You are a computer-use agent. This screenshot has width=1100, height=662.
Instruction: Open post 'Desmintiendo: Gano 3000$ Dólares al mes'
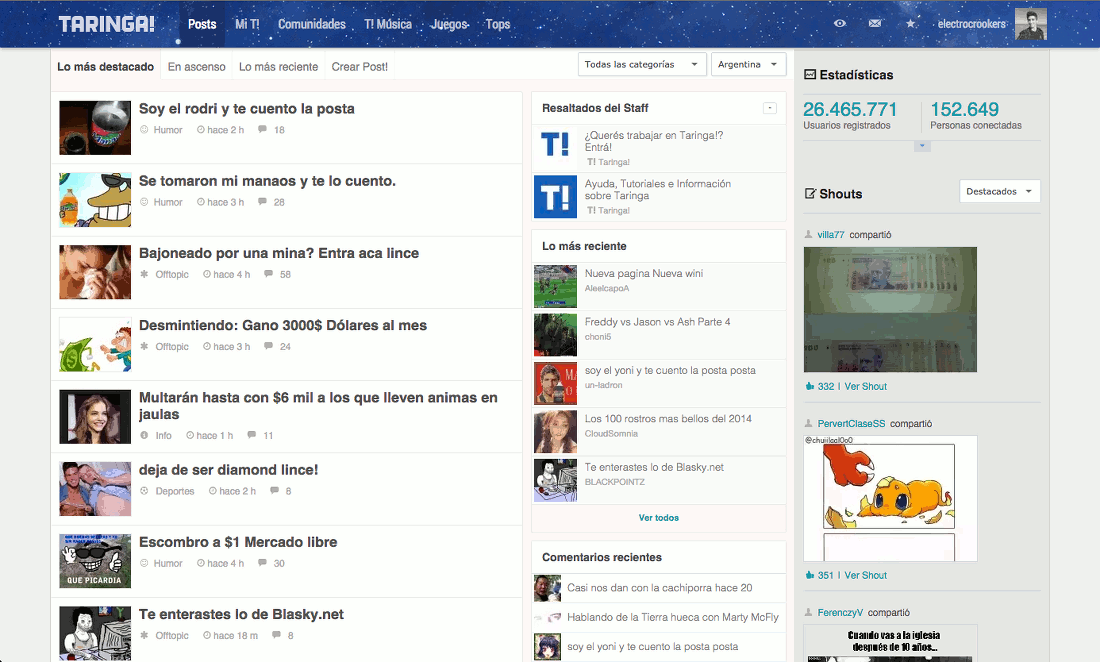[283, 325]
